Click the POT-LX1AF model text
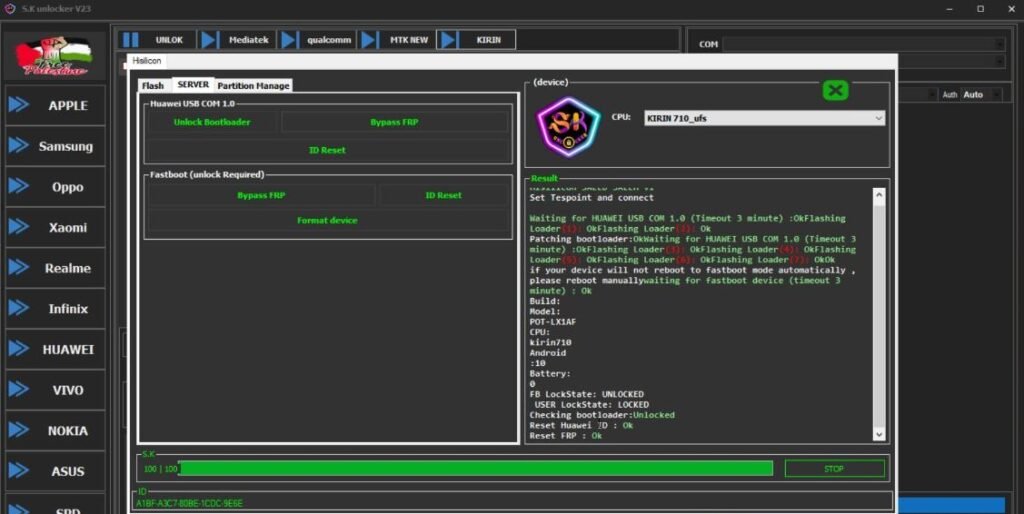The height and width of the screenshot is (514, 1024). (552, 322)
